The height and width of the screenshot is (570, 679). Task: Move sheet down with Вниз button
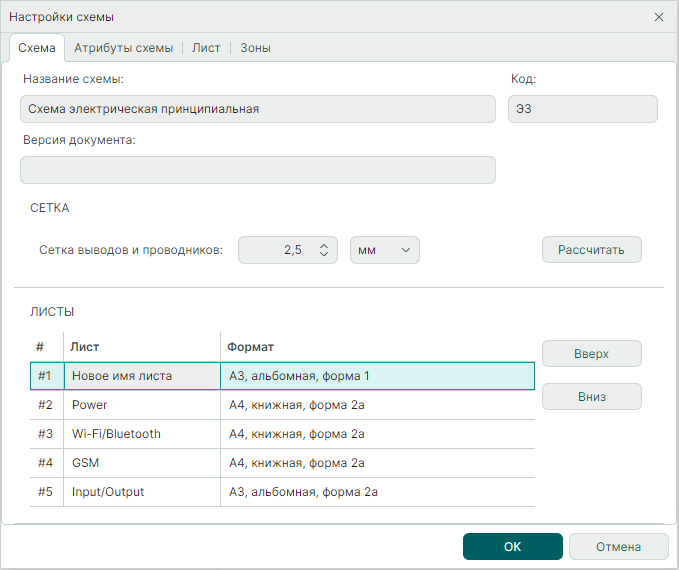tap(591, 397)
